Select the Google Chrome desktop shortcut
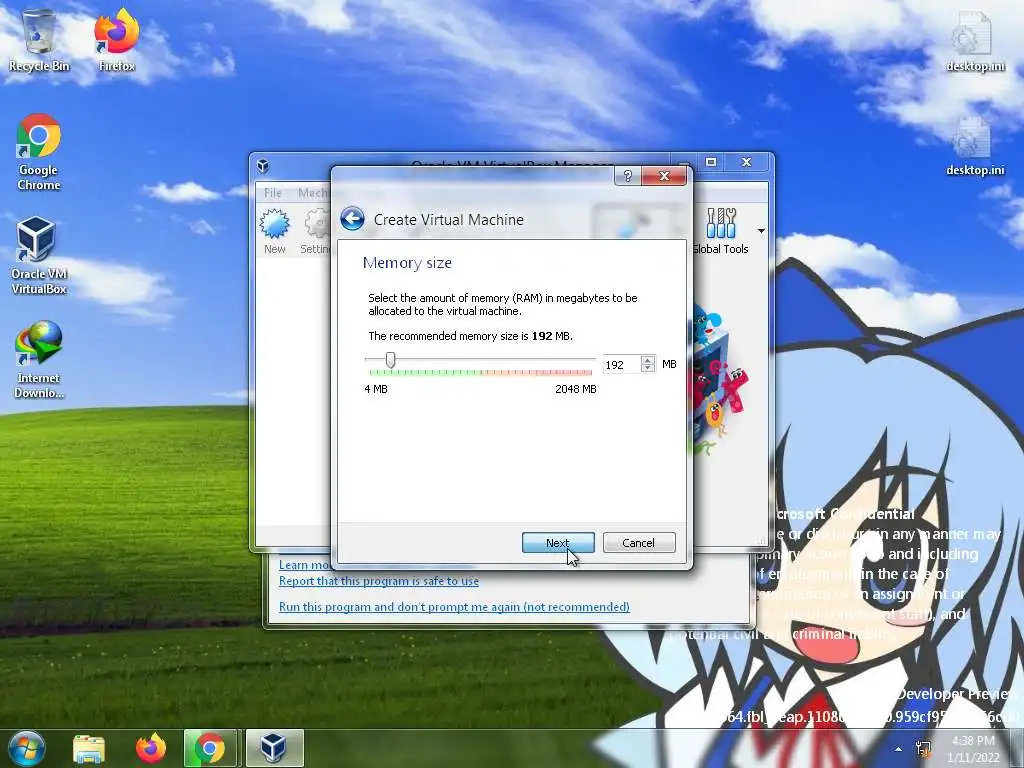The height and width of the screenshot is (768, 1024). [x=39, y=152]
